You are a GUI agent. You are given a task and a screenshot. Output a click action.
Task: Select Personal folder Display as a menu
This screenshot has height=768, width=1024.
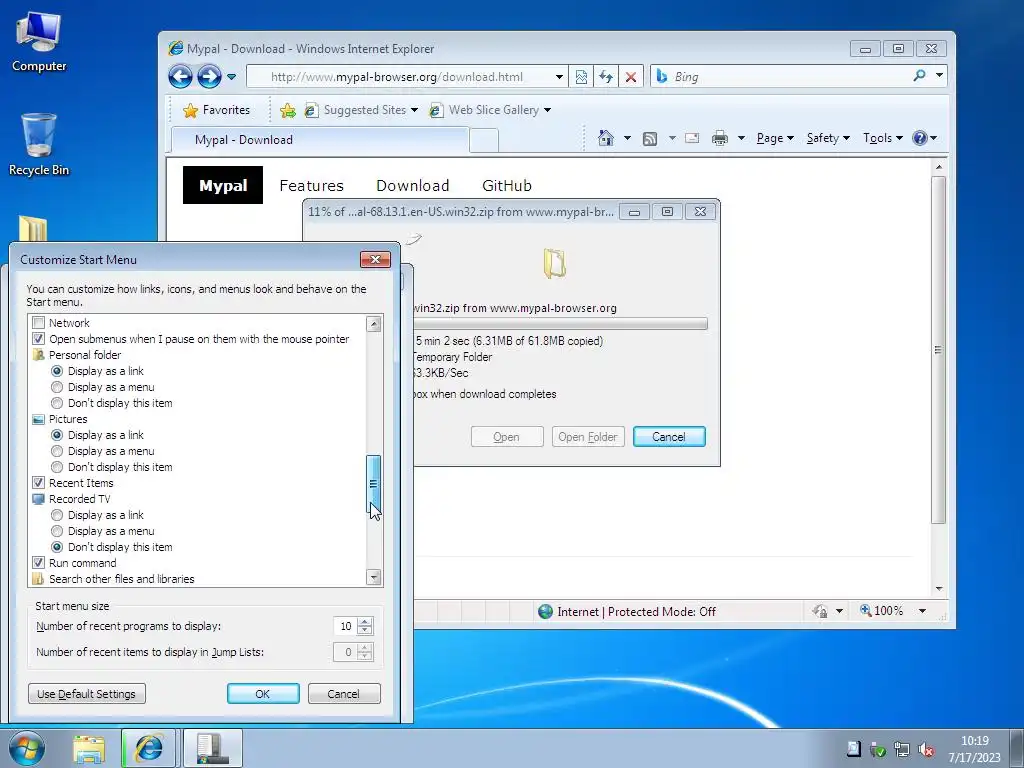click(57, 387)
